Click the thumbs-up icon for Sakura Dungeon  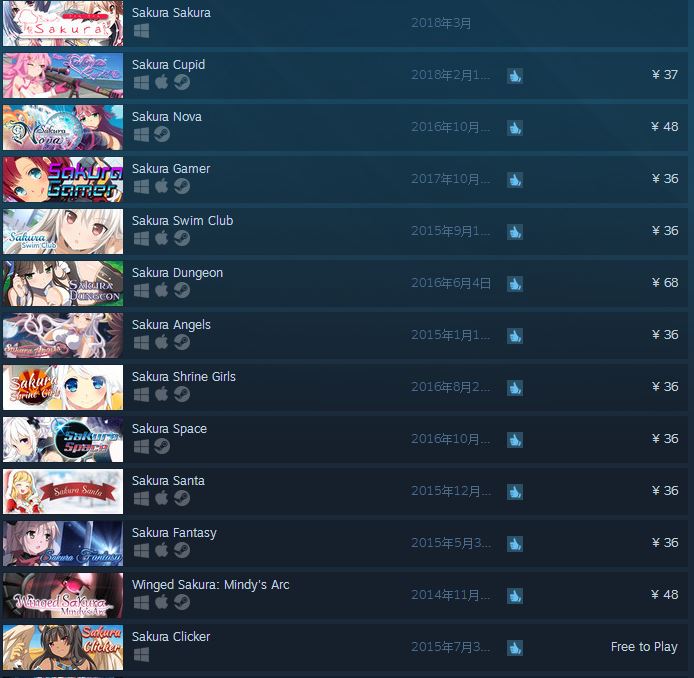pos(515,284)
